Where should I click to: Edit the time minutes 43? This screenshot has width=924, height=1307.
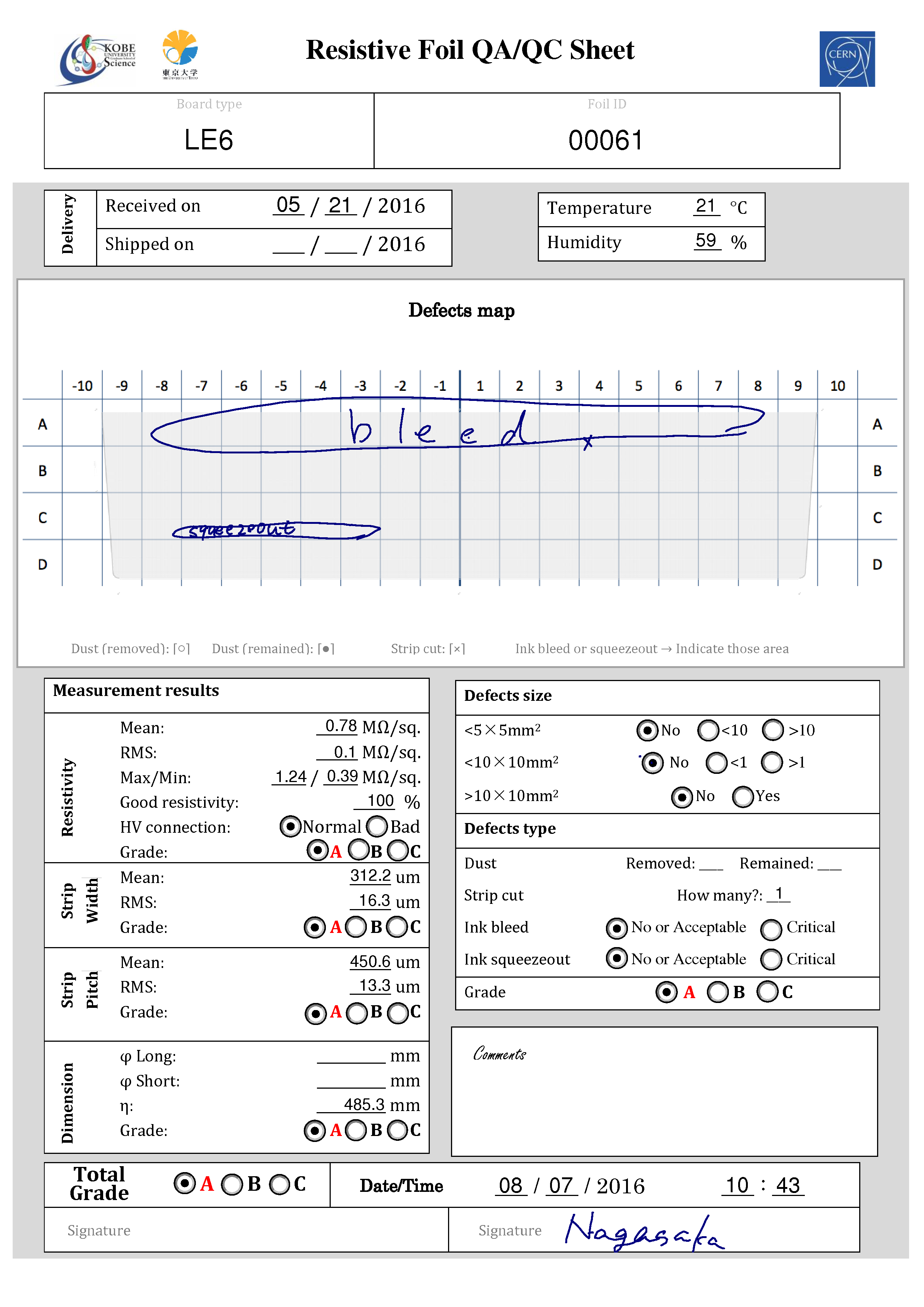coord(788,1185)
